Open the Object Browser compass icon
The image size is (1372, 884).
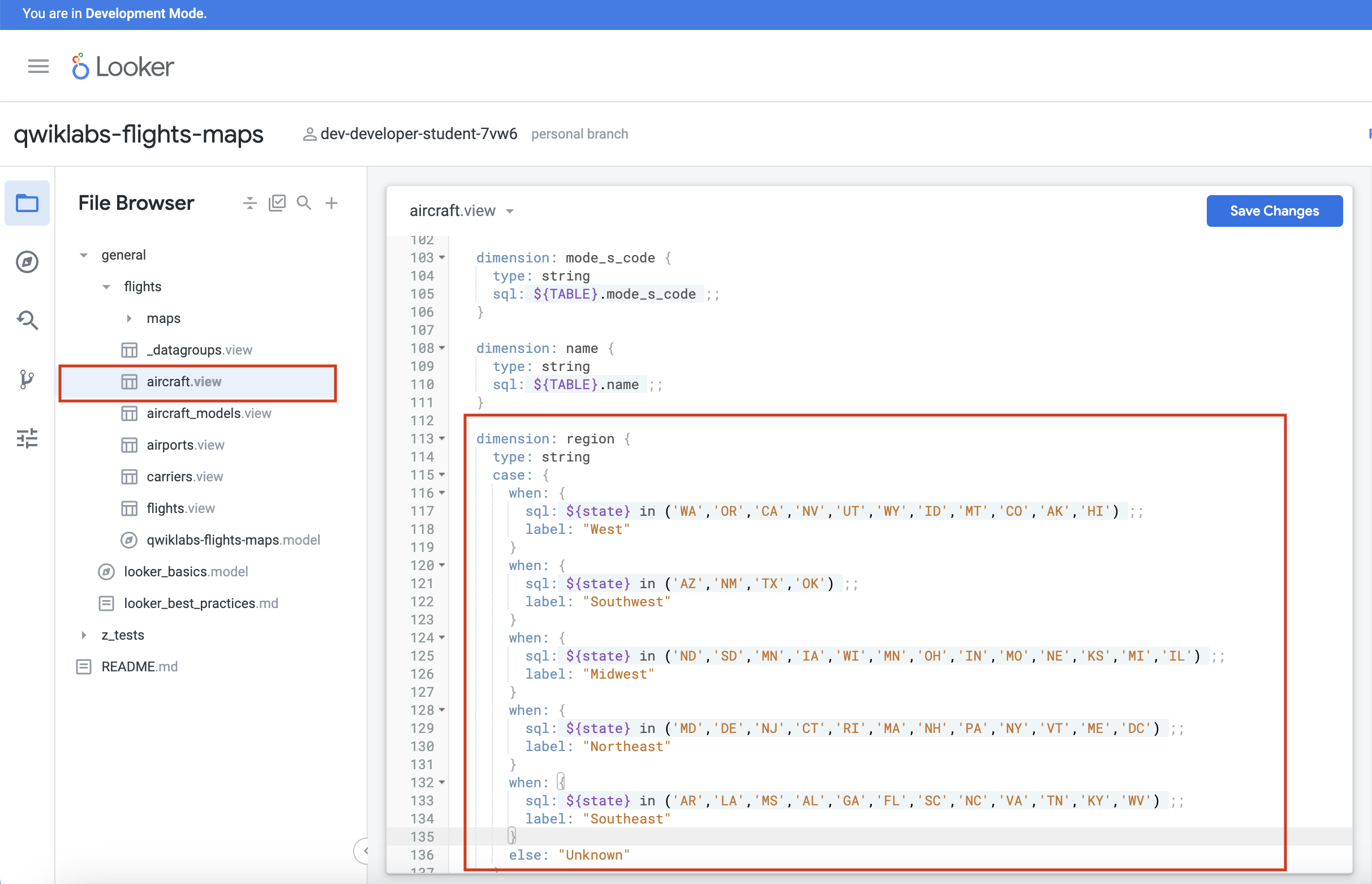pyautogui.click(x=27, y=262)
